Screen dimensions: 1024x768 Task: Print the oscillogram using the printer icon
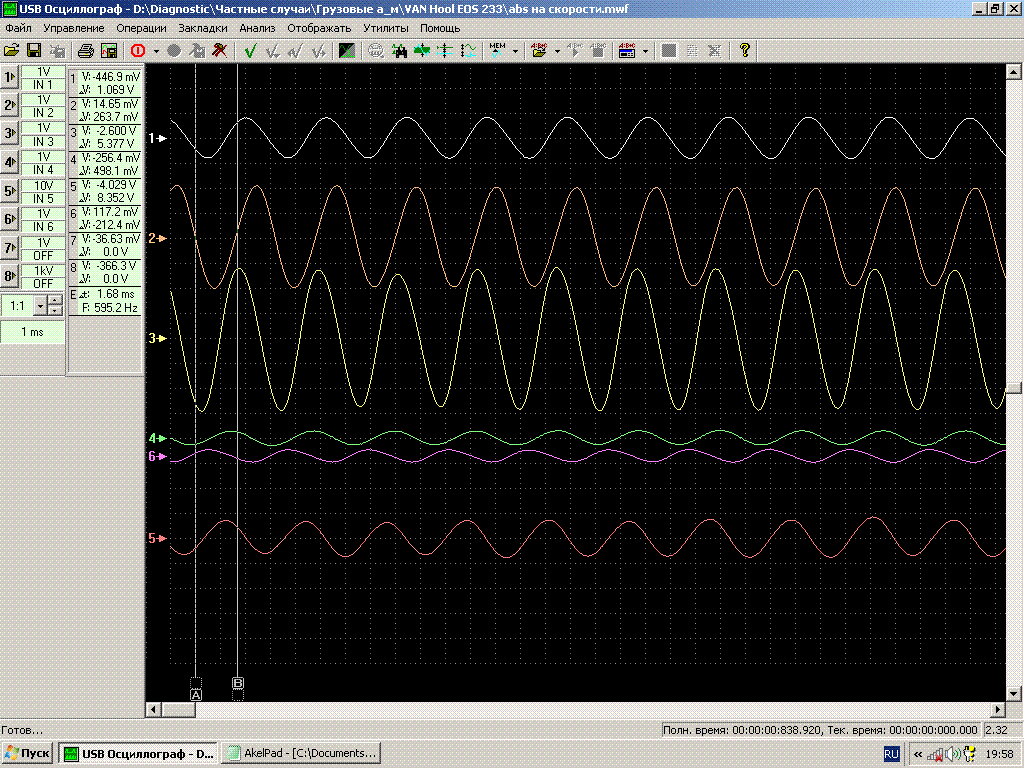(x=86, y=50)
